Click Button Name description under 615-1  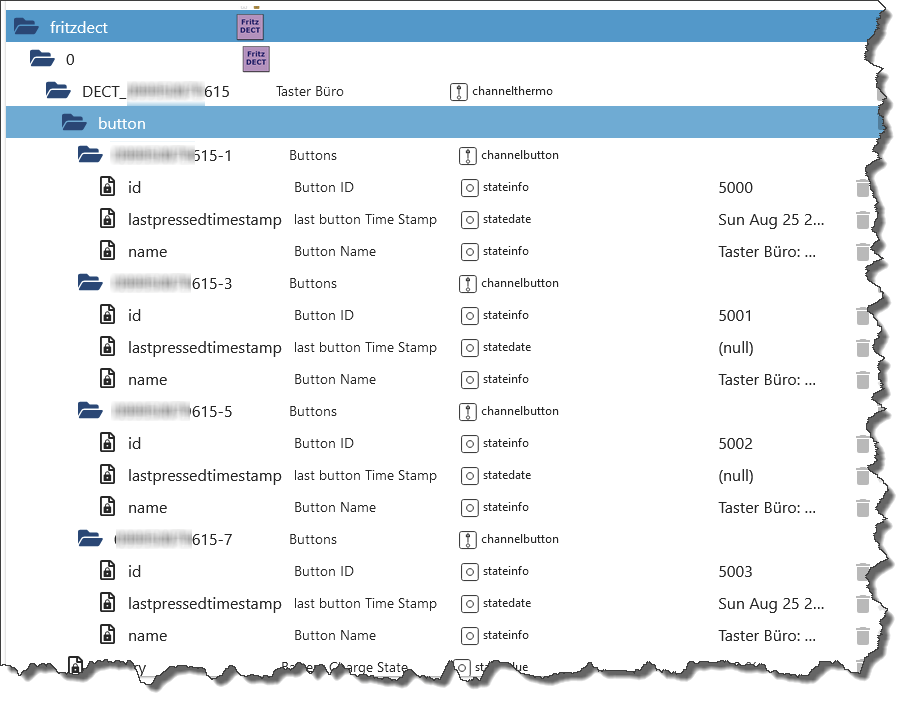[335, 252]
